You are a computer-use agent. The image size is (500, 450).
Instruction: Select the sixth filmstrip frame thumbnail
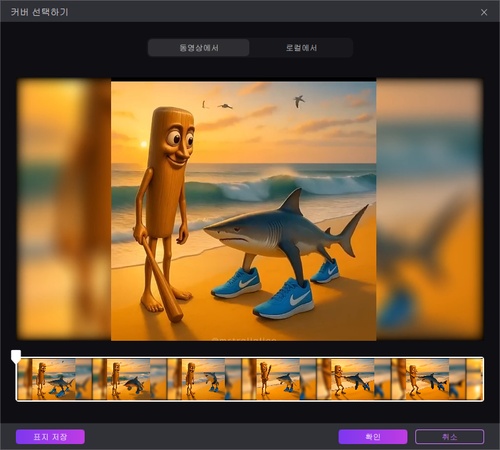point(428,379)
